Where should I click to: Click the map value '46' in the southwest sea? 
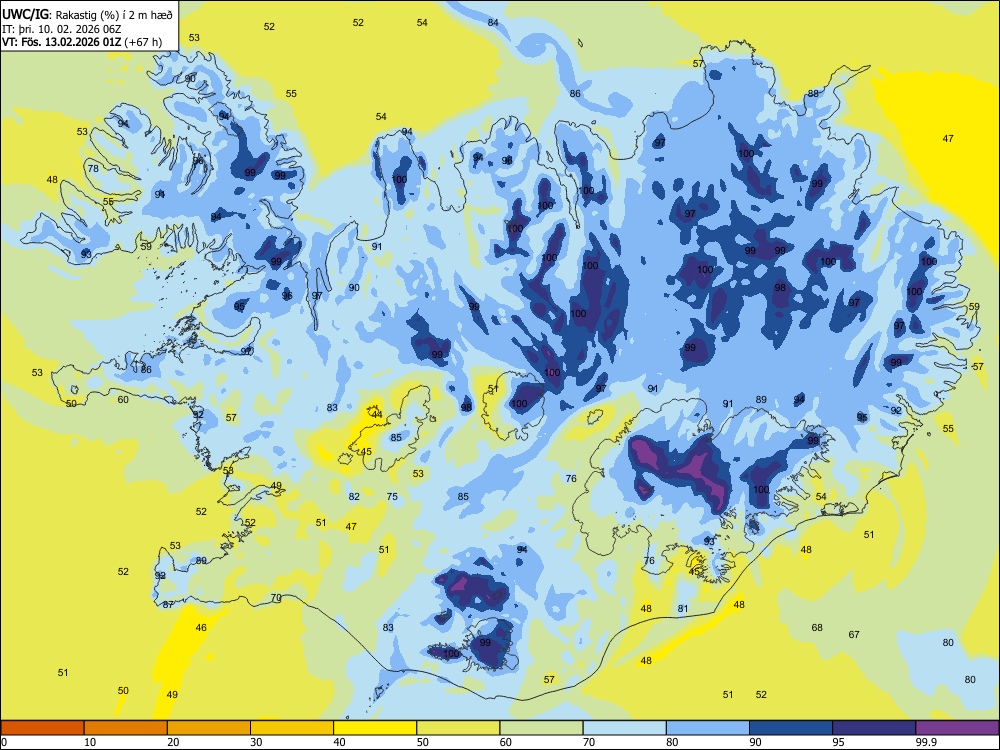[x=201, y=628]
